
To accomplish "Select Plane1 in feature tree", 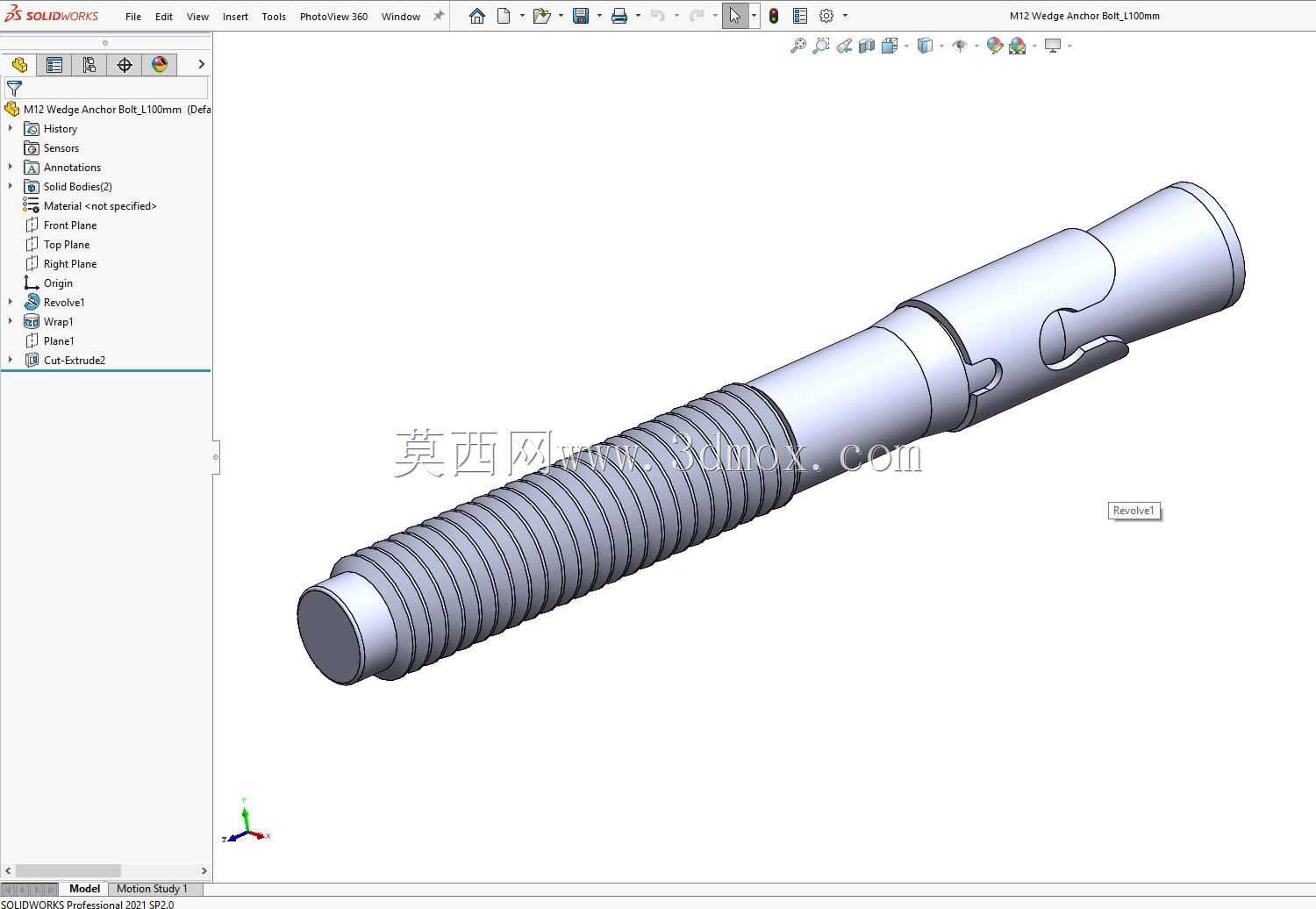I will 59,341.
